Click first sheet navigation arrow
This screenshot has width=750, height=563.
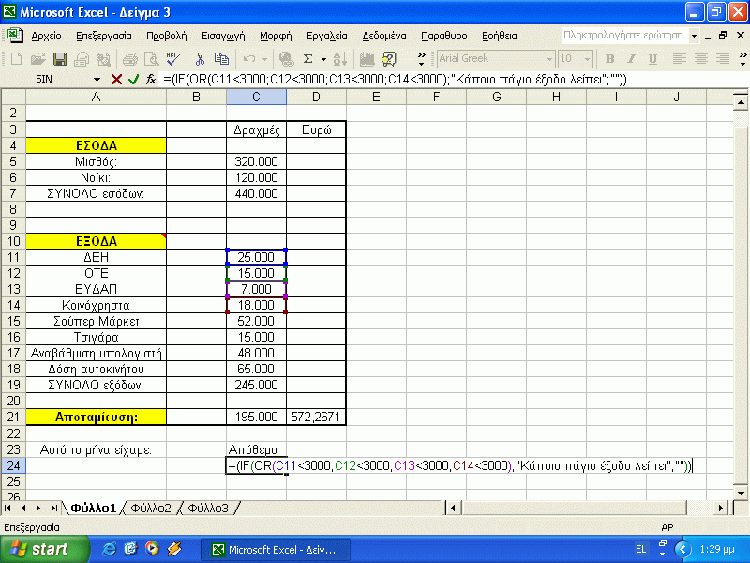8,508
